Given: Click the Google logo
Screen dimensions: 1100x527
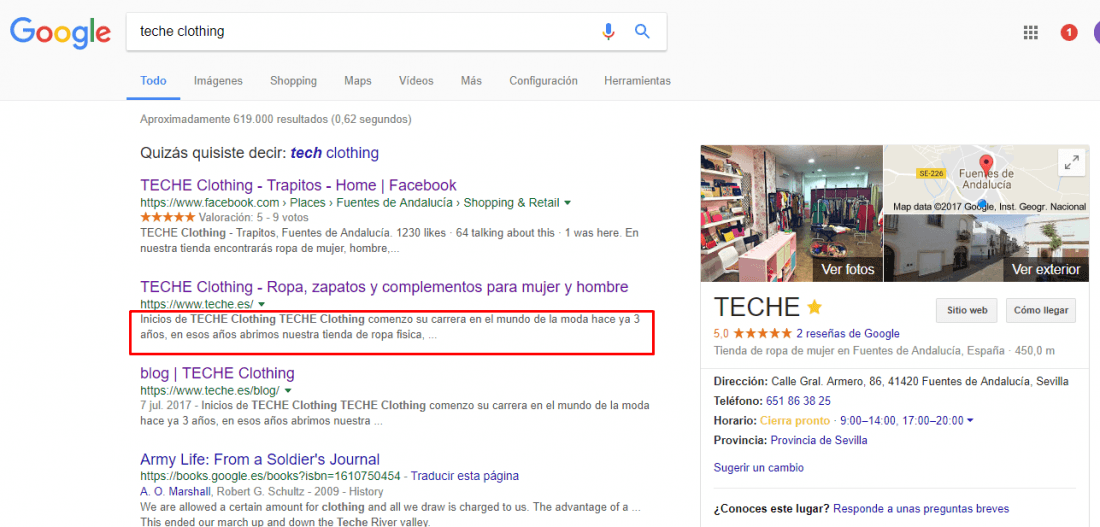Looking at the screenshot, I should pos(60,32).
